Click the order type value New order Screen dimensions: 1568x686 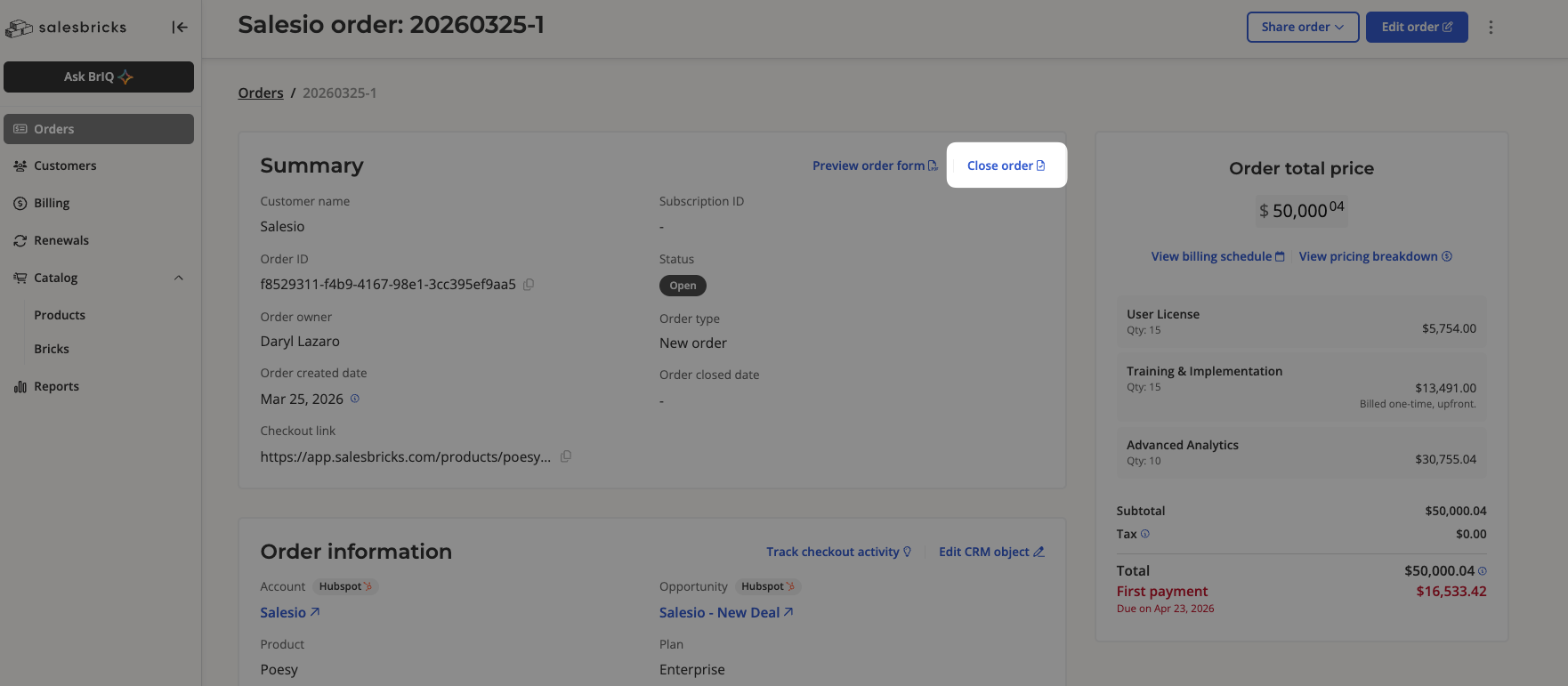[x=693, y=343]
